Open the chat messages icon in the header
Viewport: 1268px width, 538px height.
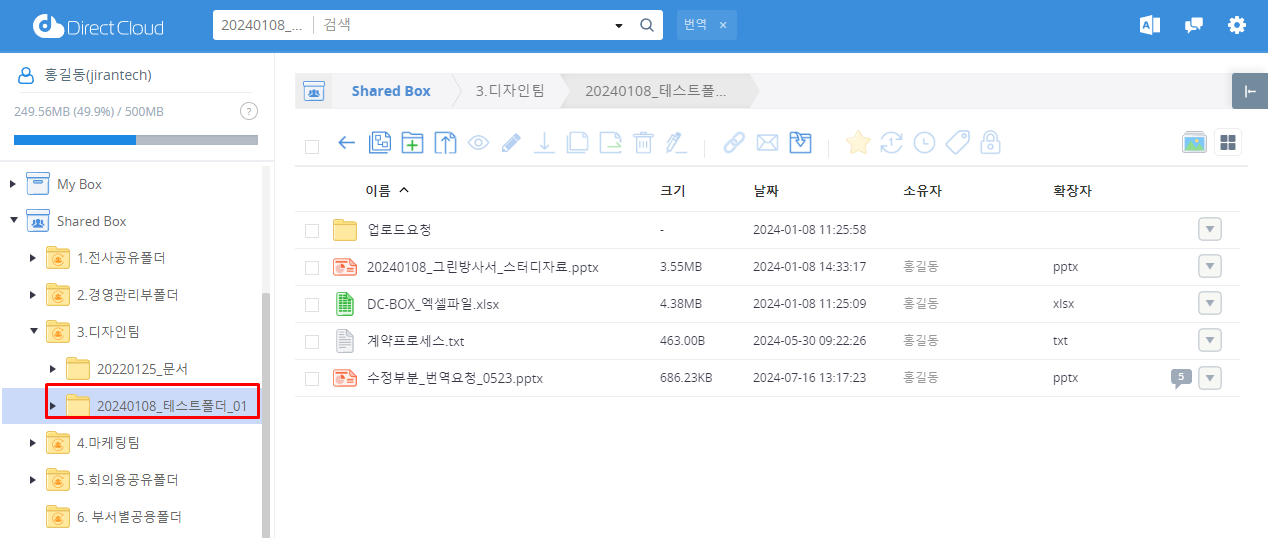tap(1193, 25)
